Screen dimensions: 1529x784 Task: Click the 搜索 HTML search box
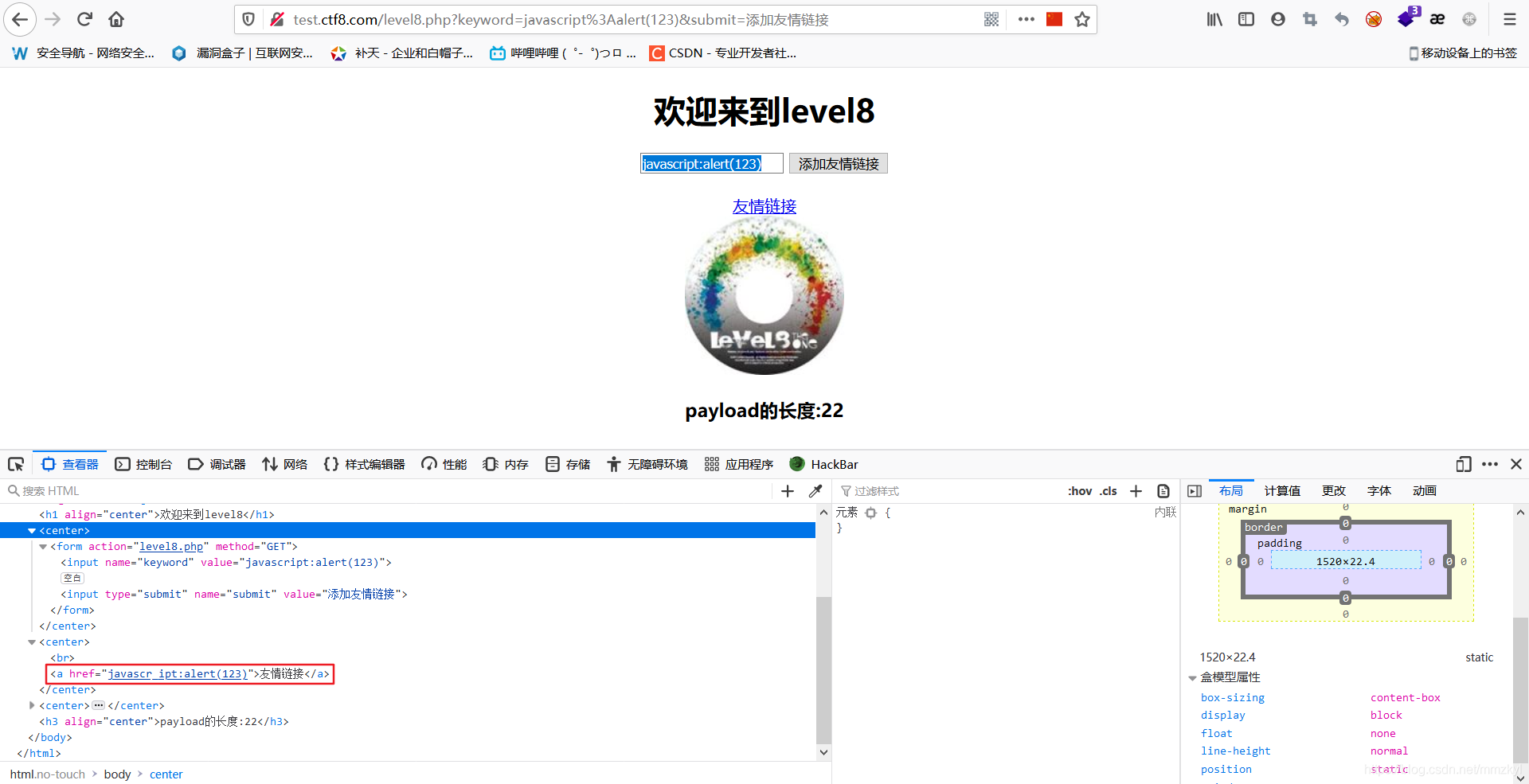pos(388,491)
